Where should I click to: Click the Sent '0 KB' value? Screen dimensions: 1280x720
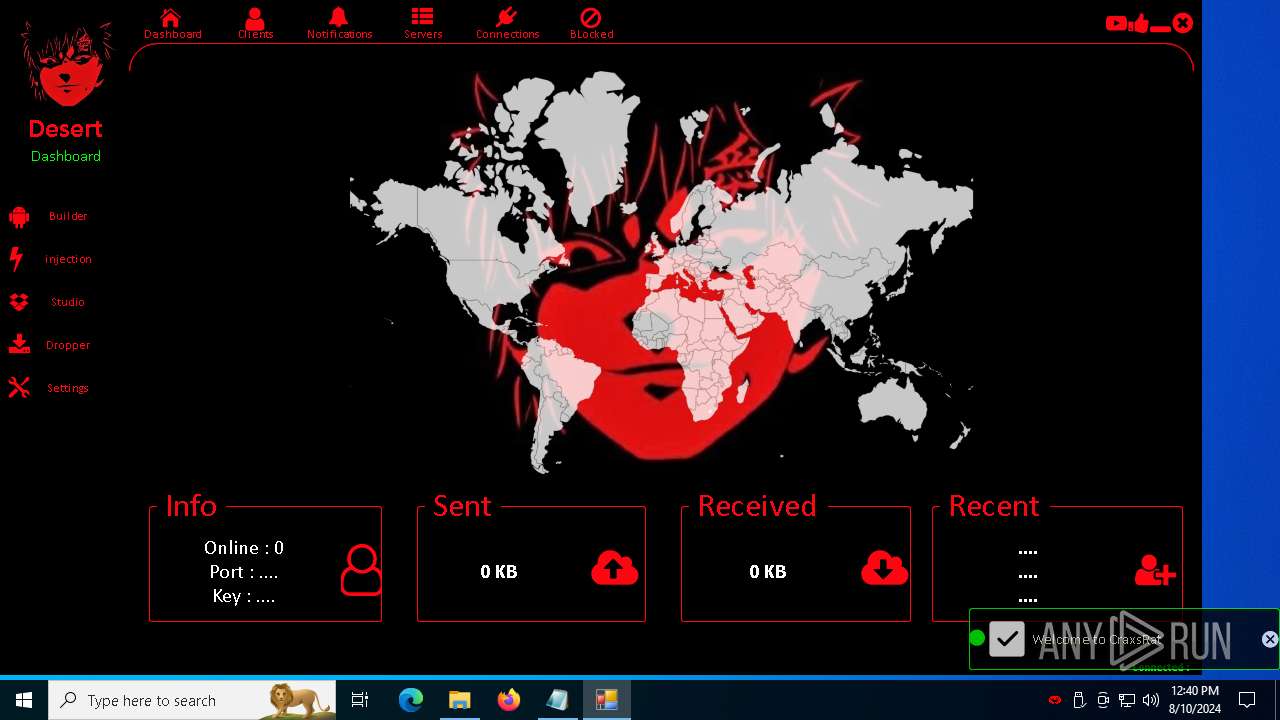pyautogui.click(x=499, y=572)
